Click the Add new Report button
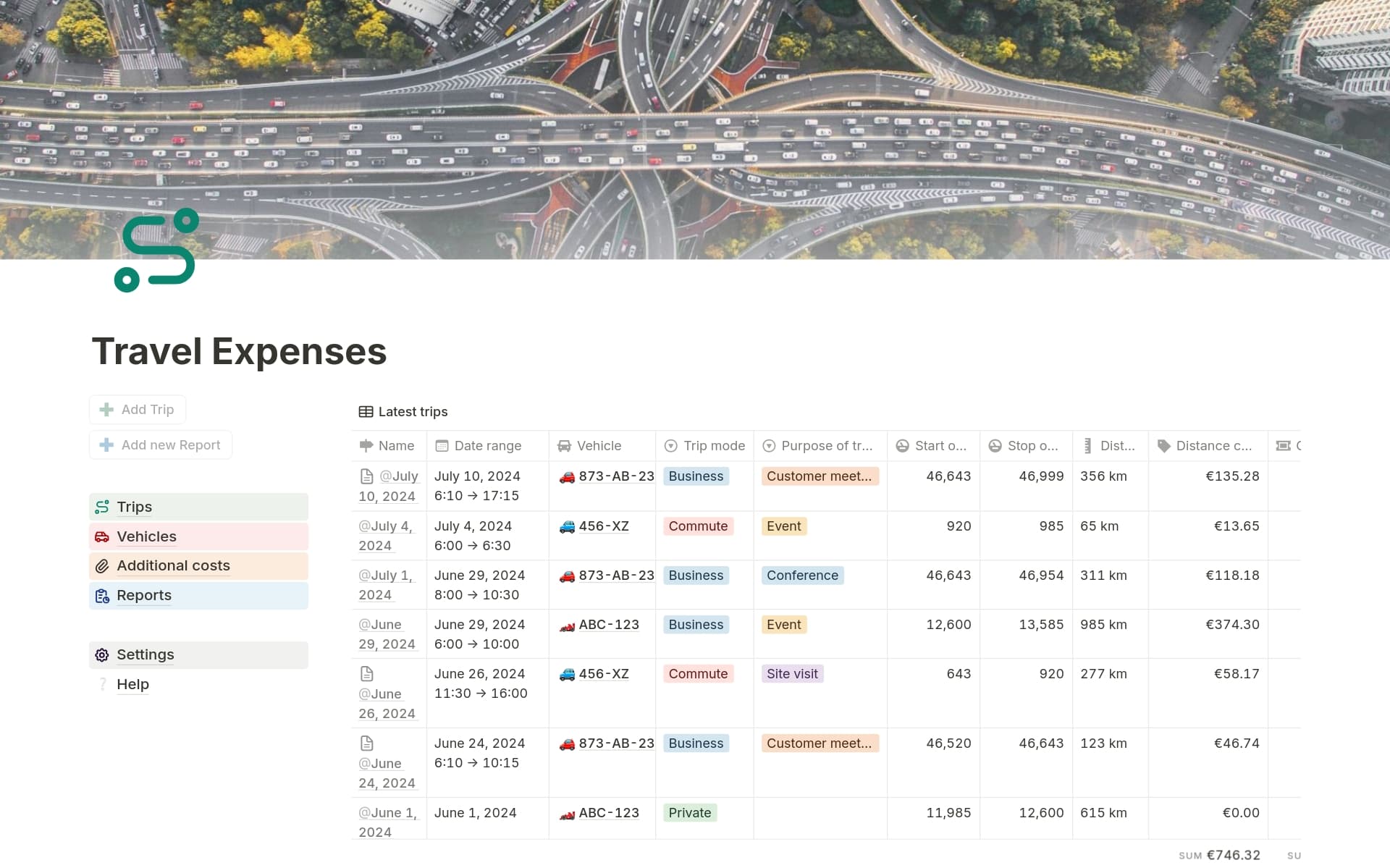The image size is (1390, 868). click(160, 444)
